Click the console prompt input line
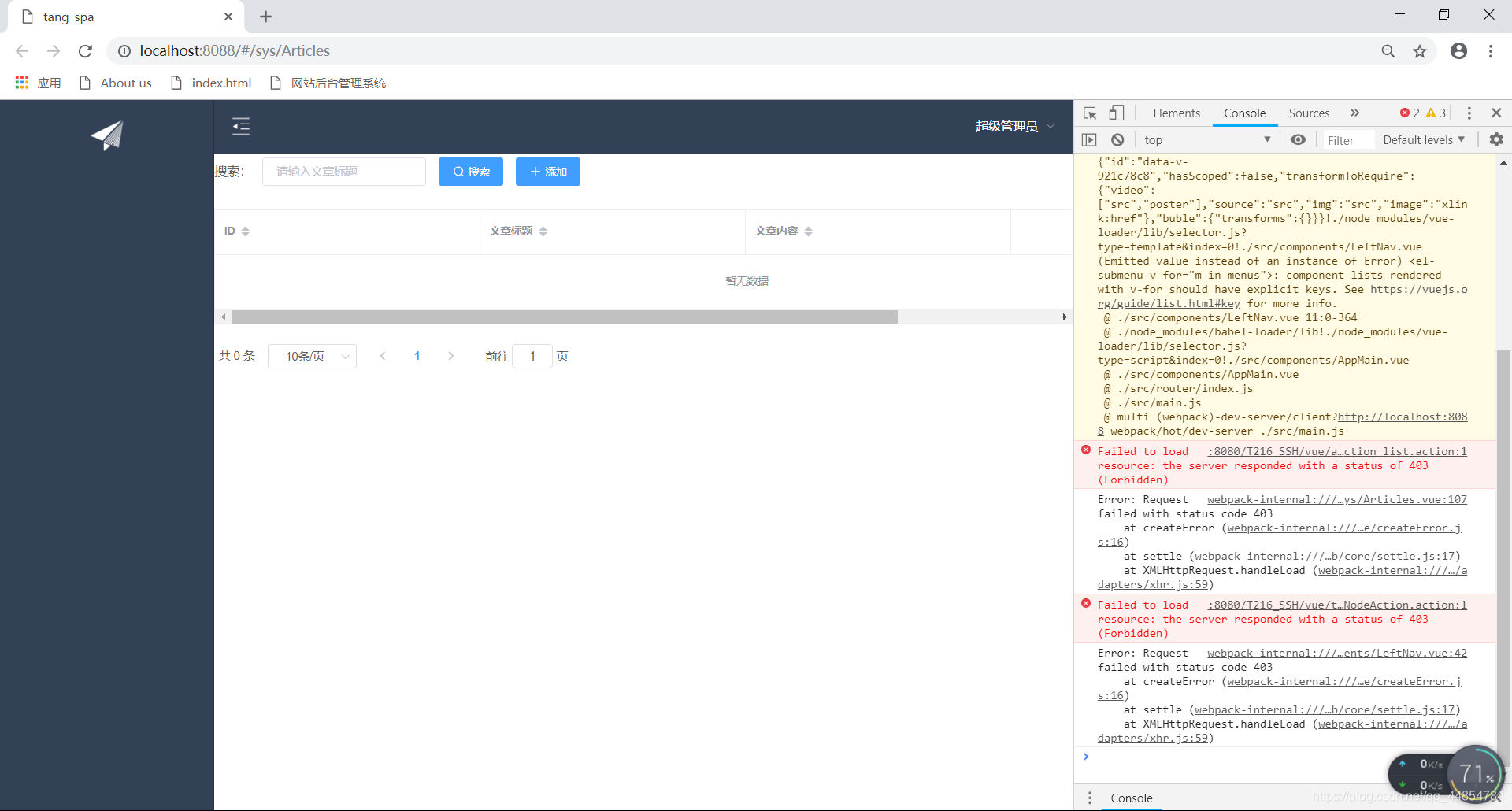Screen dimensions: 1512x811 [1284, 757]
